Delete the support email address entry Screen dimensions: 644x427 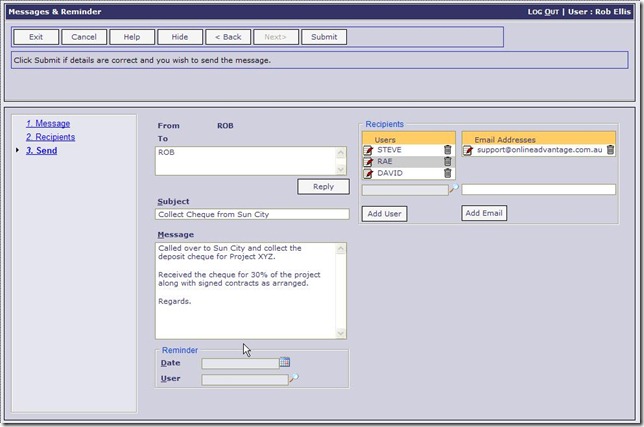pos(610,150)
